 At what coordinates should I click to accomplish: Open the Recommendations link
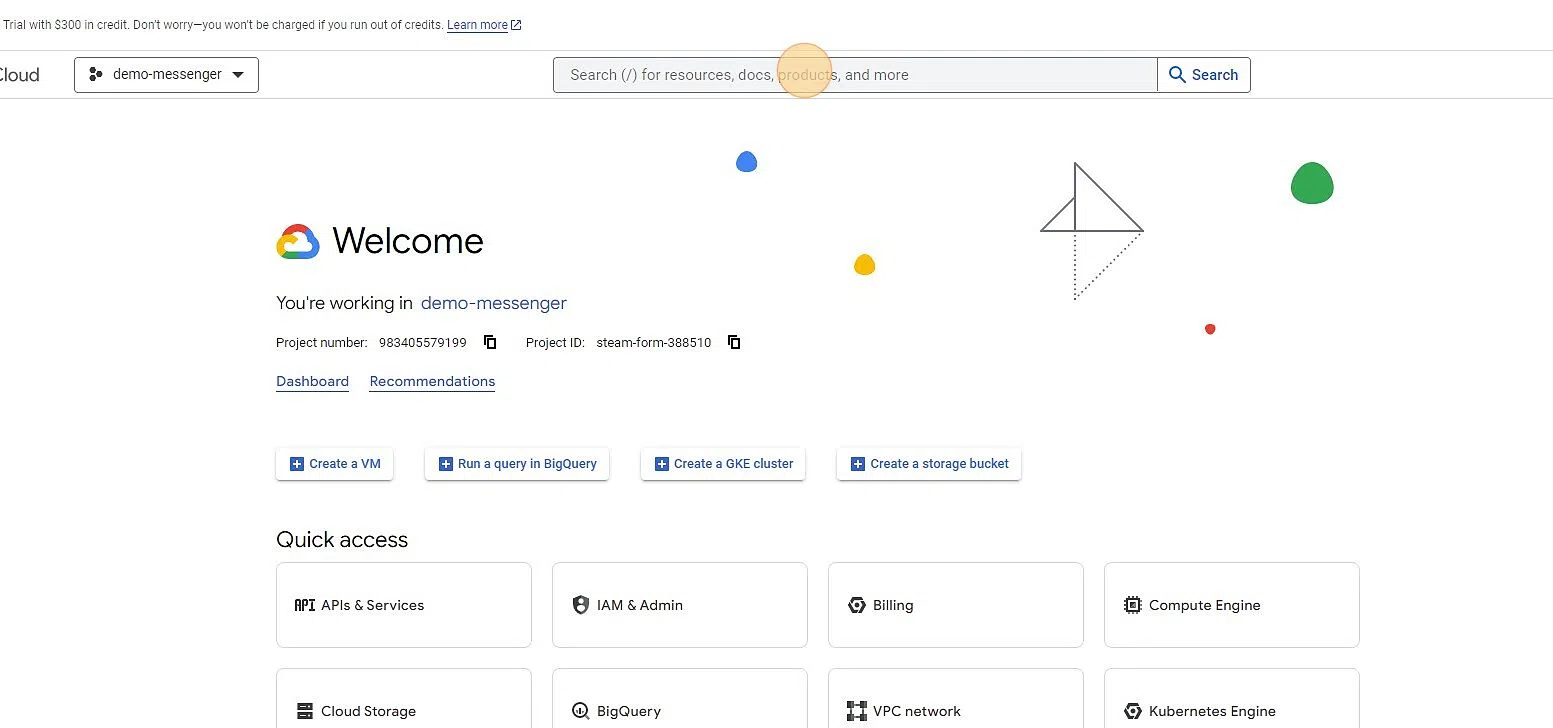[432, 381]
